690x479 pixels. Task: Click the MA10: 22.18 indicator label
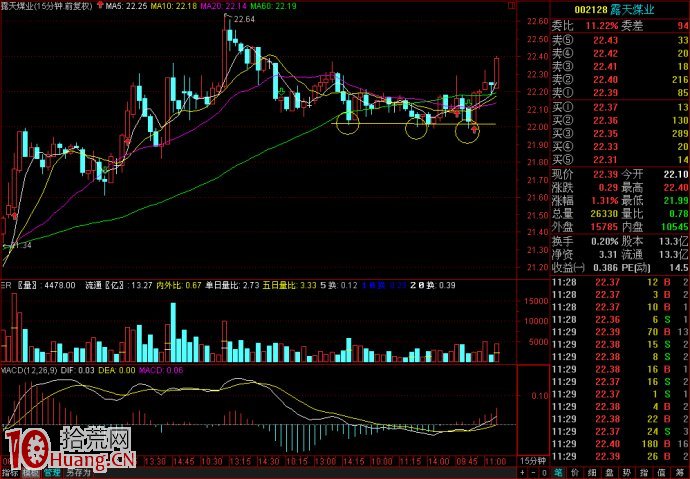173,6
